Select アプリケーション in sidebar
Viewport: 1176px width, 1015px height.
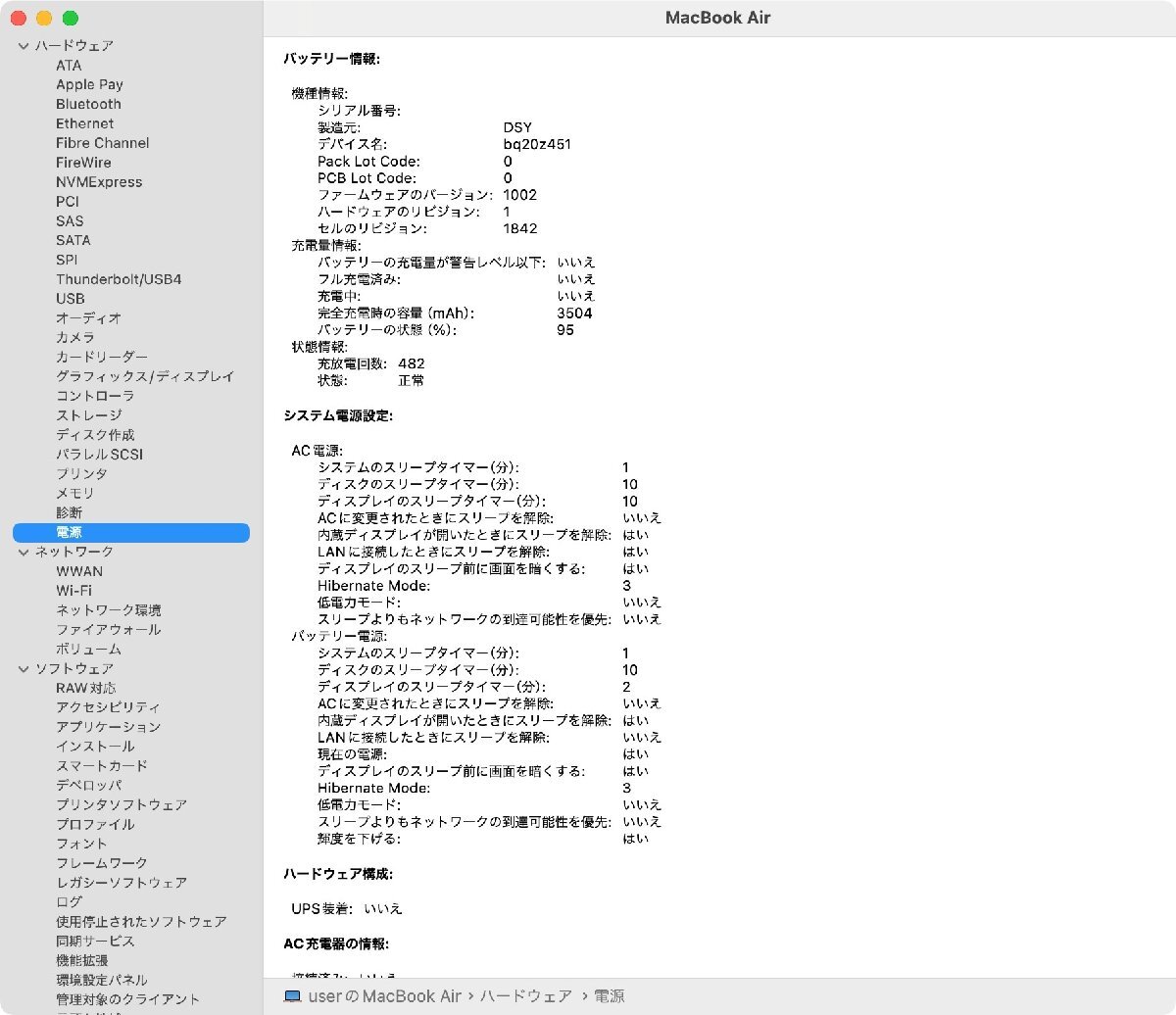pos(108,727)
